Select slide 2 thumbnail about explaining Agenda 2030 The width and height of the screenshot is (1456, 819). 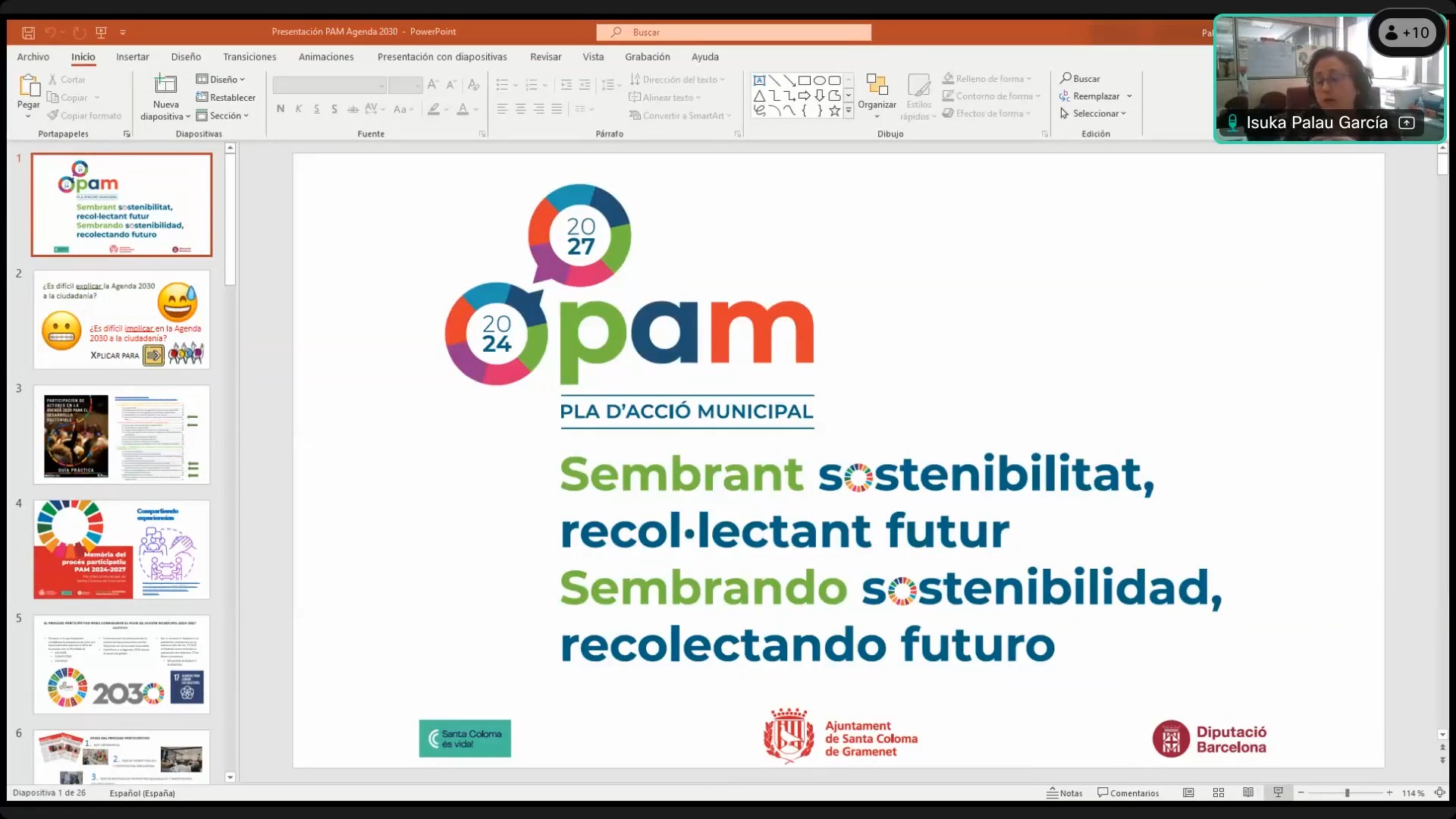pyautogui.click(x=121, y=320)
